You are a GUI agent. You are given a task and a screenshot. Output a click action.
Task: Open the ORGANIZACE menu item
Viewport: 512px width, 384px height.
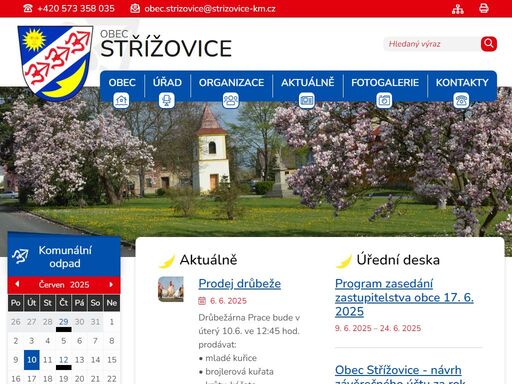[231, 82]
